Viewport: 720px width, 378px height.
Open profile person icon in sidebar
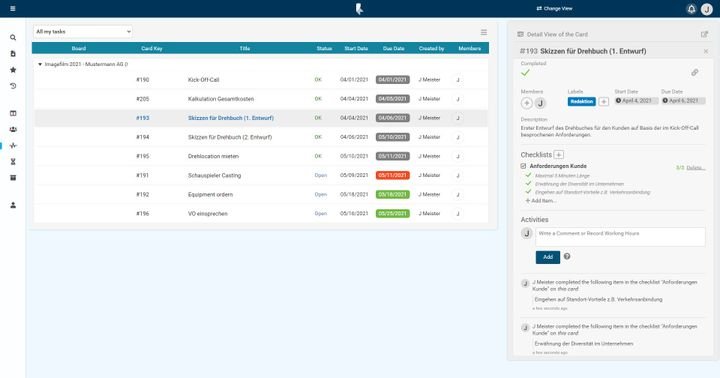(13, 205)
